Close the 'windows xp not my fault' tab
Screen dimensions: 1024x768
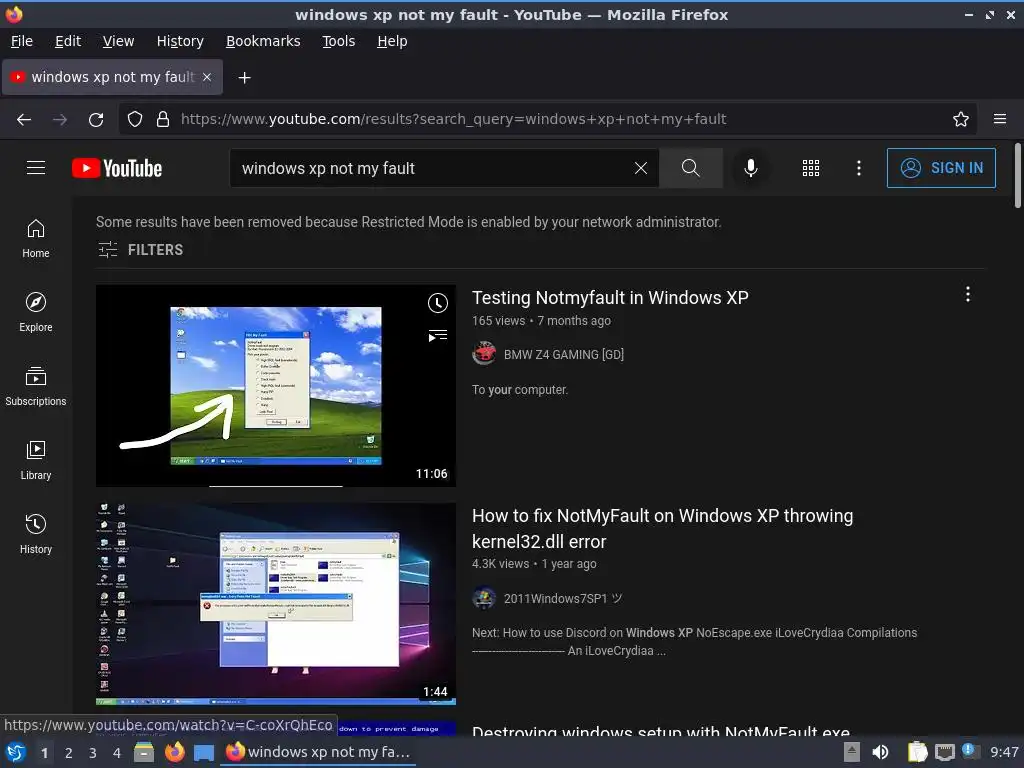point(207,77)
